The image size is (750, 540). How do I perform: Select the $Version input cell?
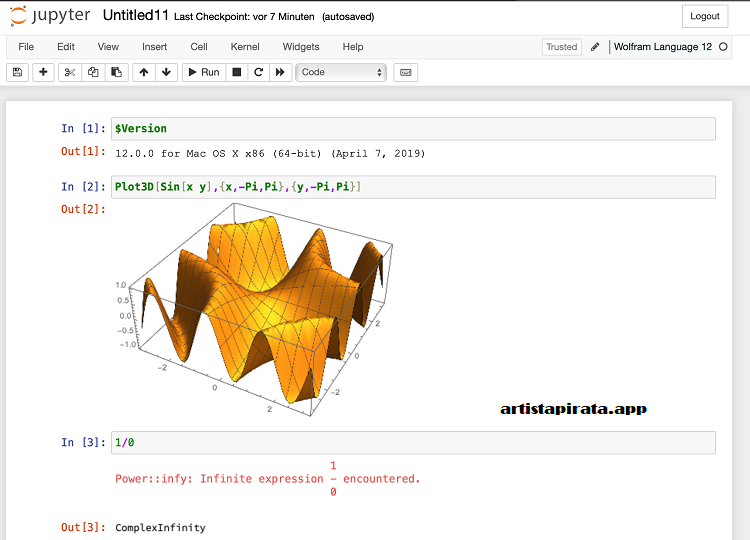413,129
